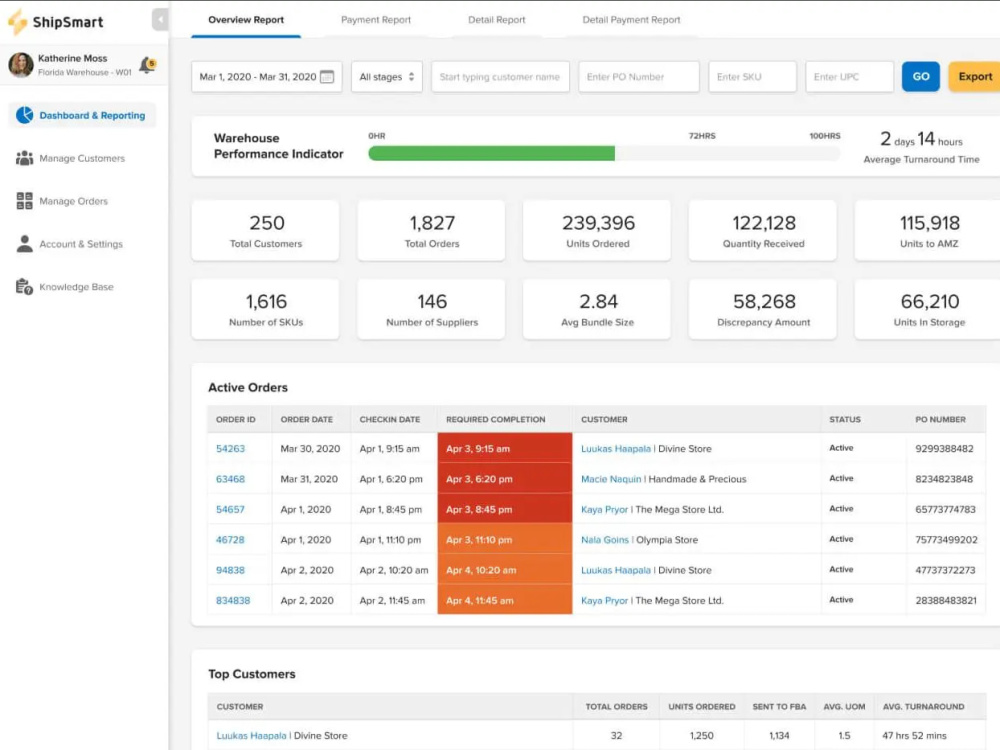The width and height of the screenshot is (1000, 750).
Task: Expand the All stages dropdown
Action: (387, 77)
